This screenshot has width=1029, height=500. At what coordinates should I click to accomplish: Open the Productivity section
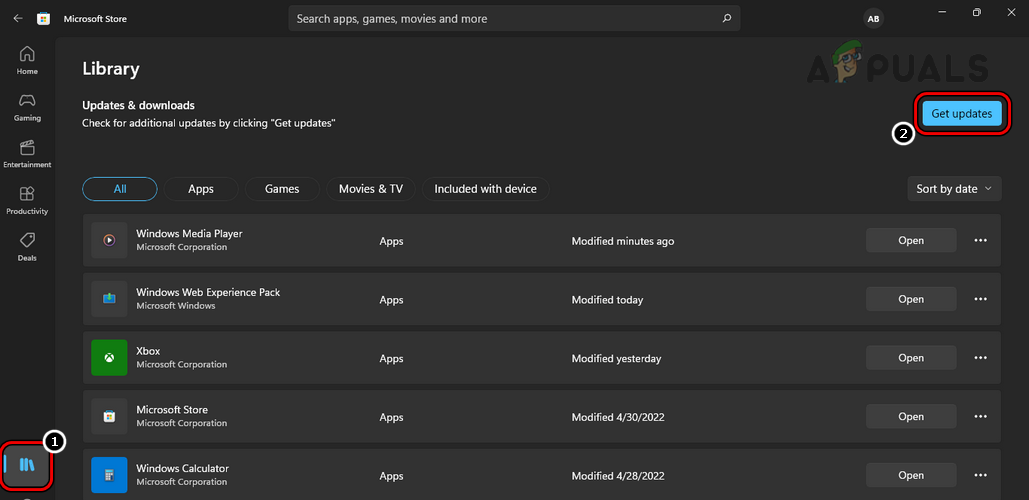tap(27, 200)
